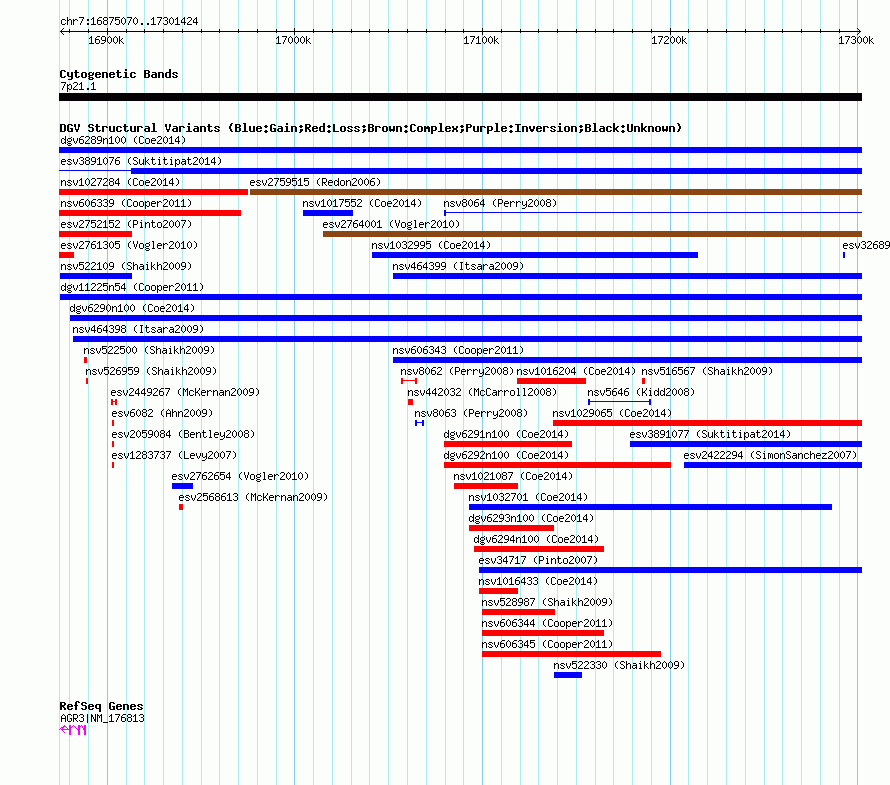Screen dimensions: 890x785
Task: Select nsv1032701 (Coe2014) variant label
Action: pyautogui.click(x=528, y=497)
